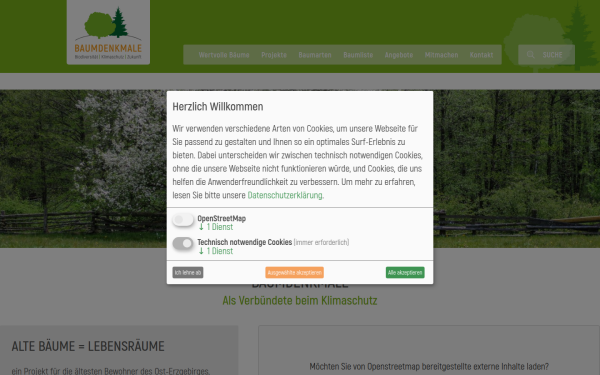Click '(immer erforderlich)' note text
600x375 pixels.
coord(321,242)
